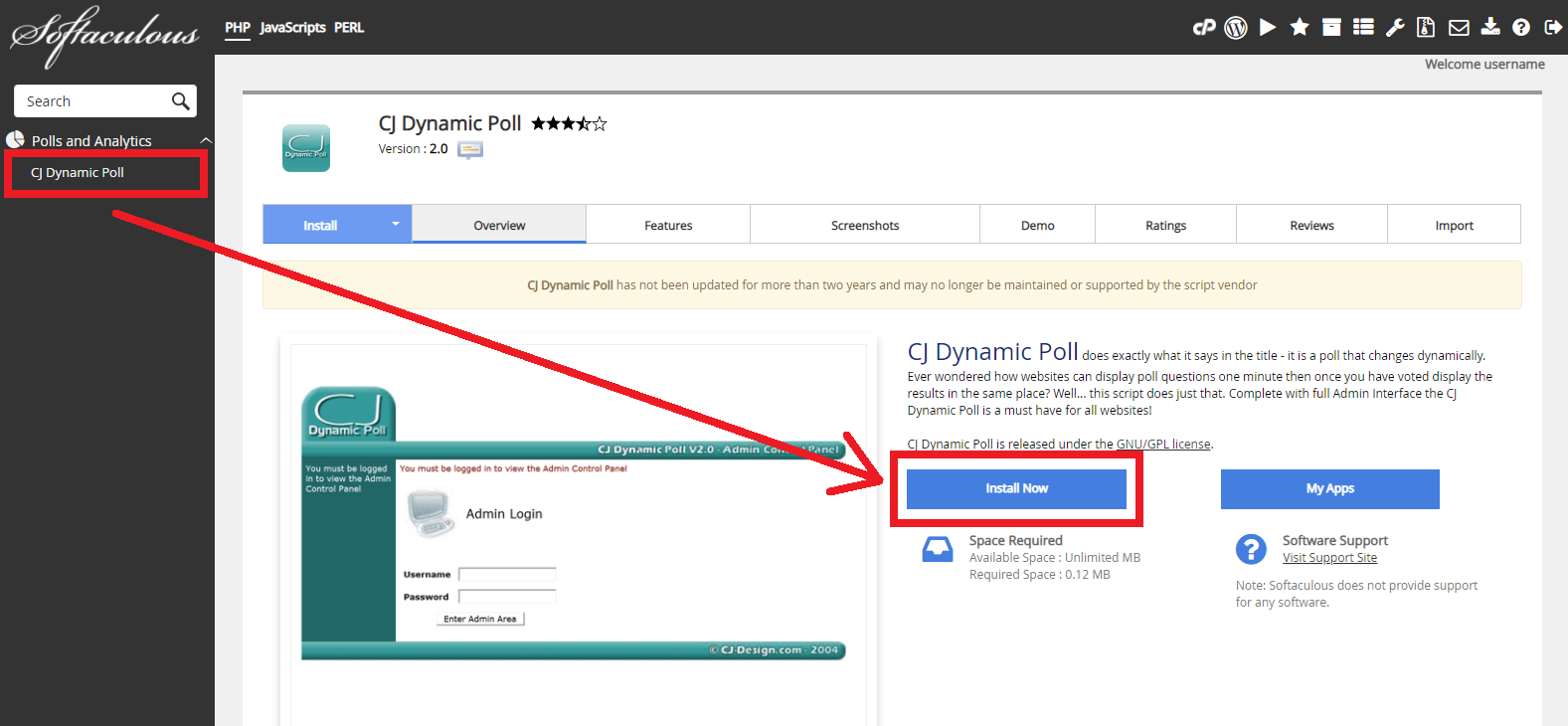Open the cPanel control panel icon
The image size is (1568, 726).
click(x=1204, y=28)
